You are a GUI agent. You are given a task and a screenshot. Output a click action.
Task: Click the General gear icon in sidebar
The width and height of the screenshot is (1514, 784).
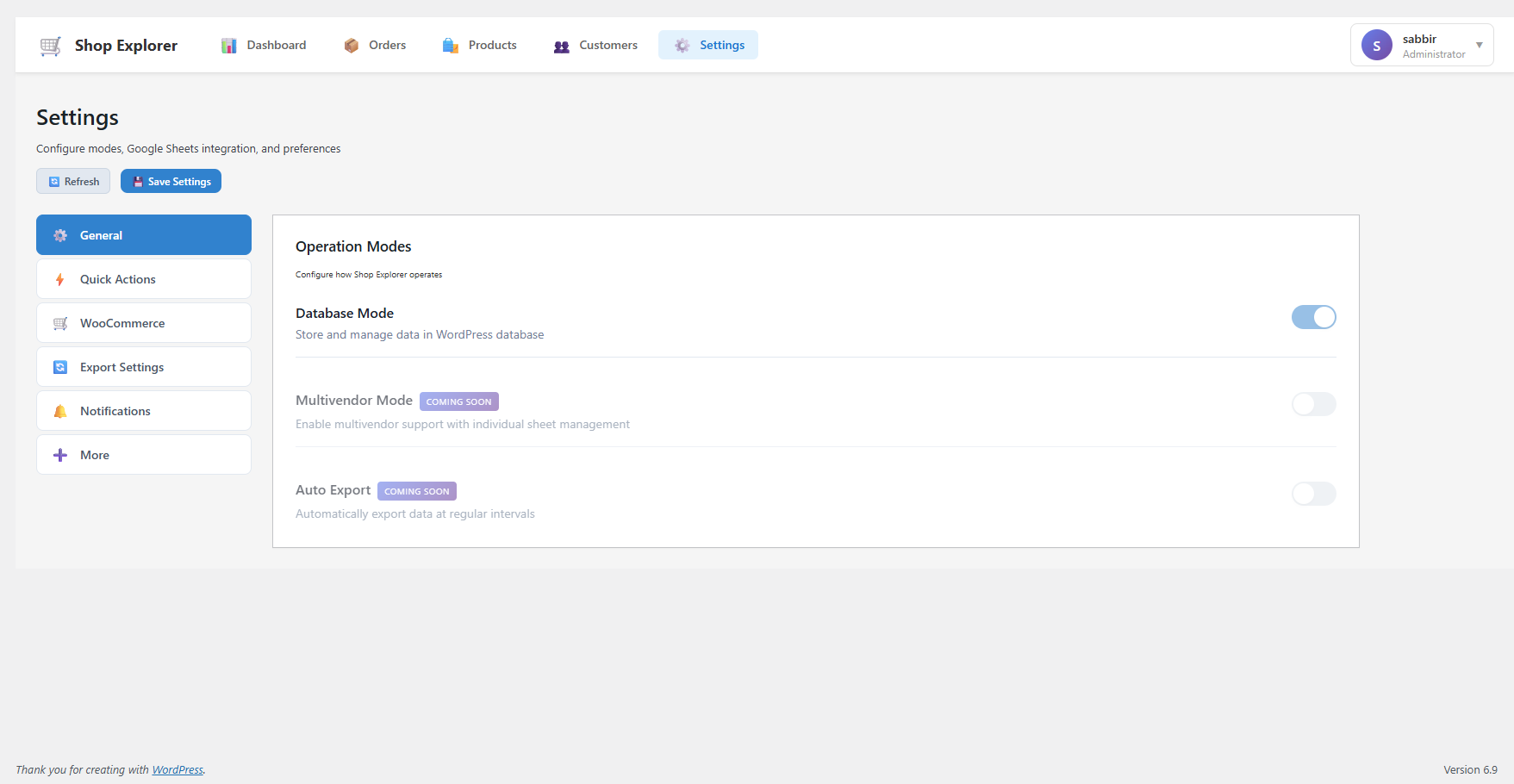pos(60,235)
